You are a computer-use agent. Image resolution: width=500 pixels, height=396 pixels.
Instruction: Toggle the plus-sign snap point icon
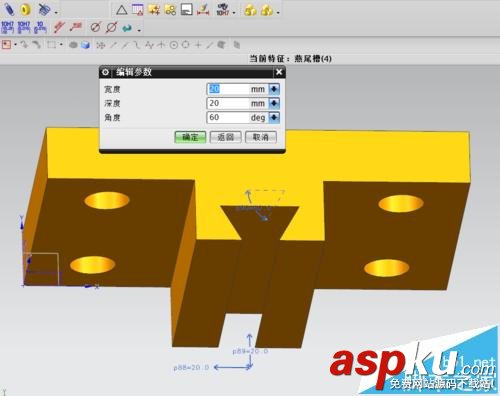coord(198,45)
